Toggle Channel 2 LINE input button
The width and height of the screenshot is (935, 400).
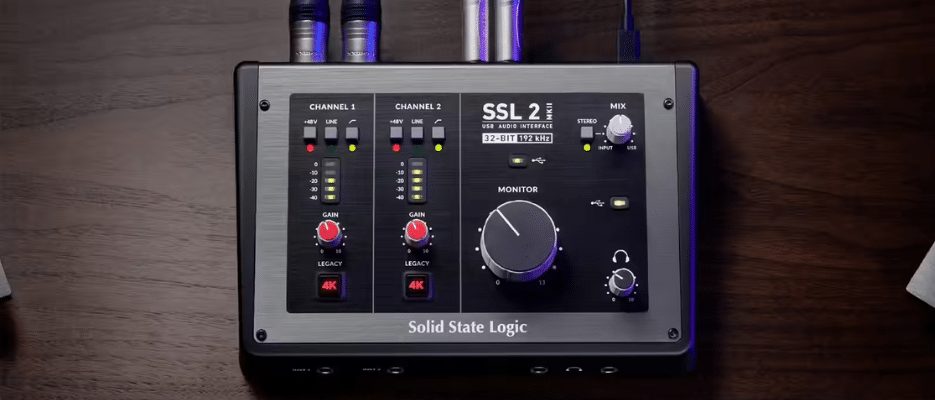point(417,133)
